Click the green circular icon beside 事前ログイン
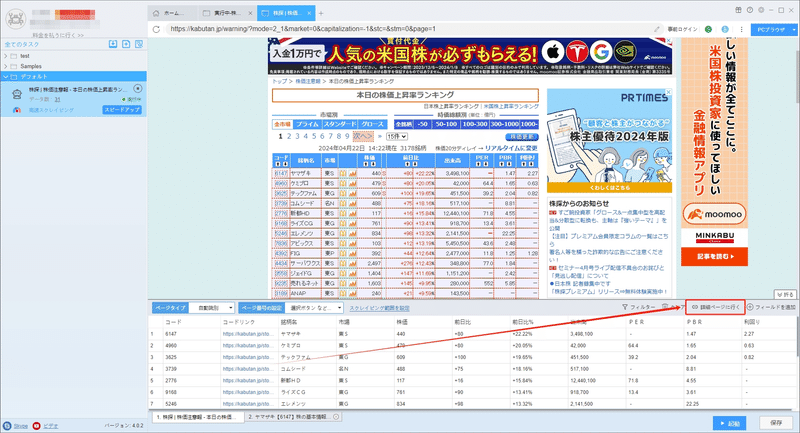The height and width of the screenshot is (433, 800). pyautogui.click(x=708, y=29)
